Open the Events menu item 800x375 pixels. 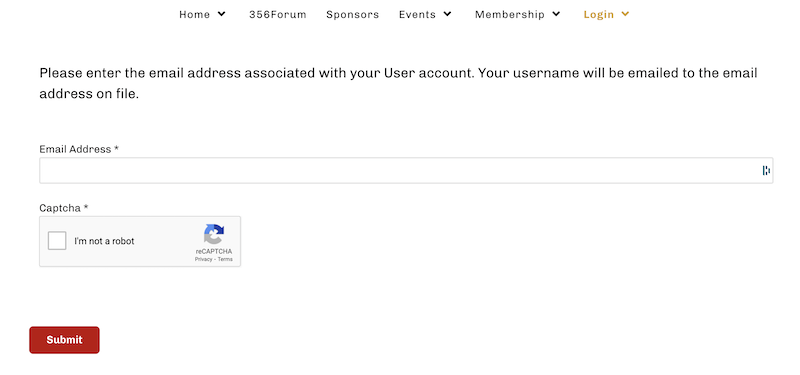tap(417, 14)
